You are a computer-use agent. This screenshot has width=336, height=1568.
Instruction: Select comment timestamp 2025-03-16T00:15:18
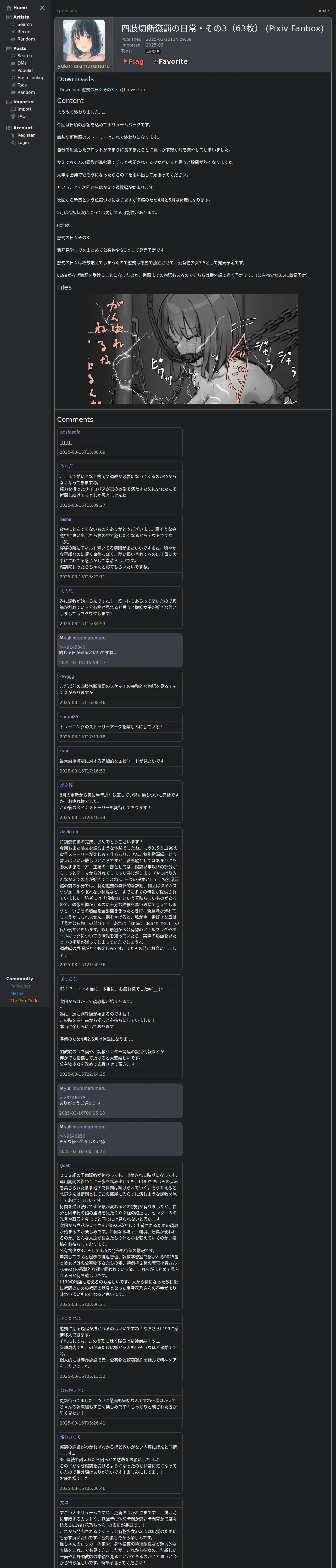pos(82,1113)
